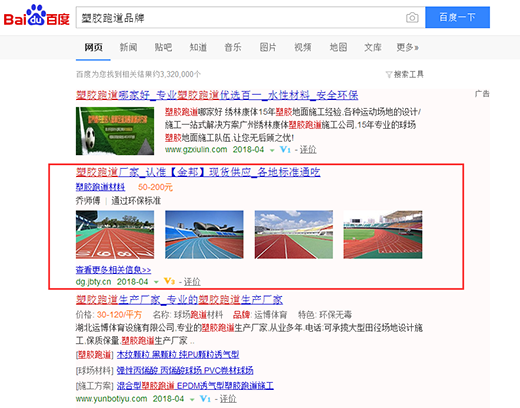Click the V1 badge next to www.gzxiulin.com

[x=285, y=149]
